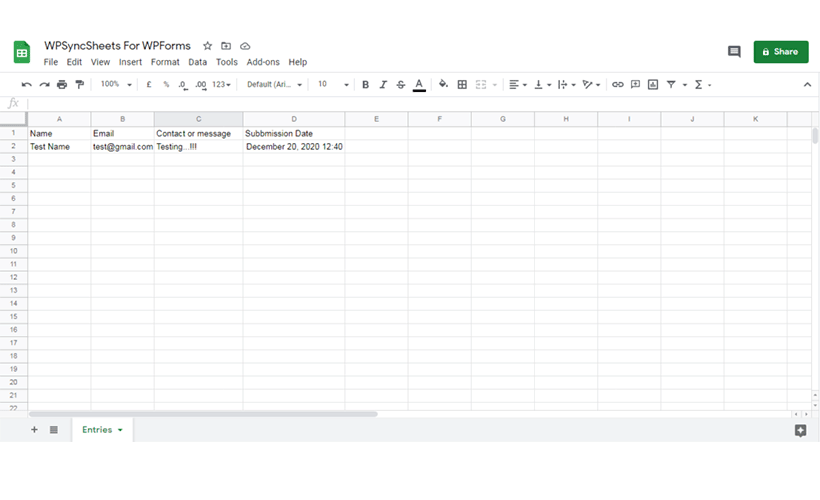Open the Explore button
820x500 pixels.
pos(800,430)
